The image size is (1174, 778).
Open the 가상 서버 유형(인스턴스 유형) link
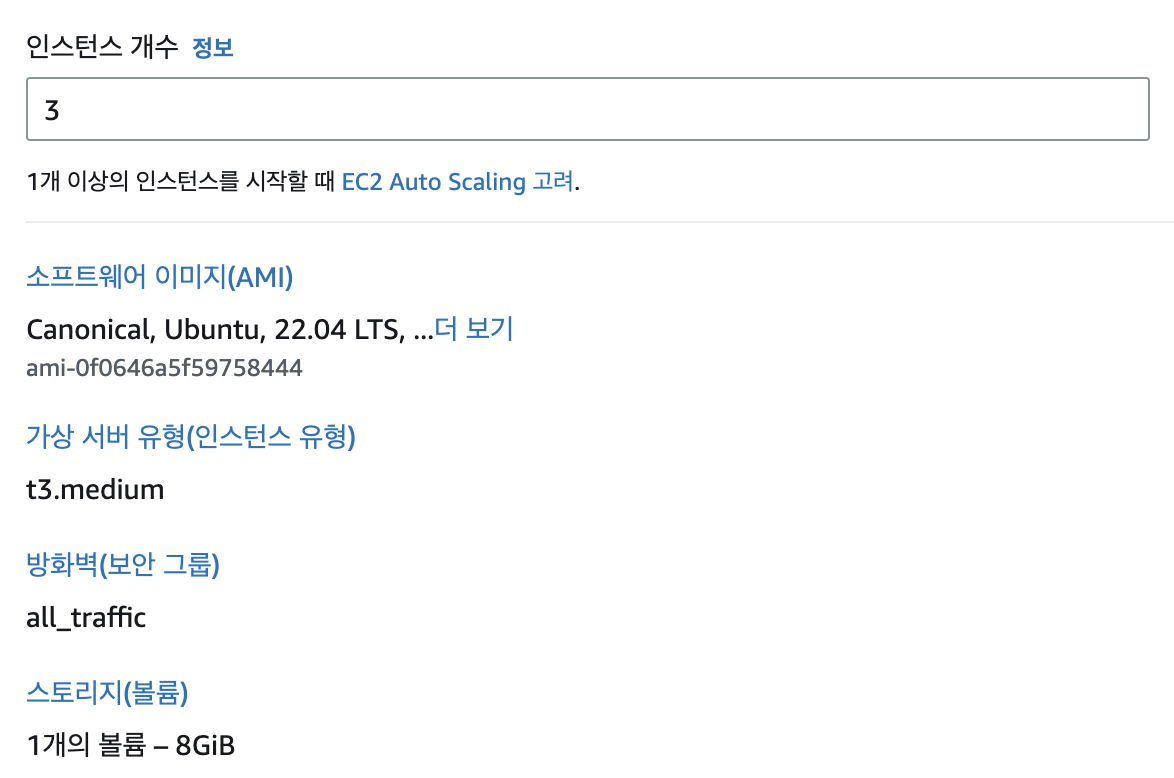pos(191,437)
